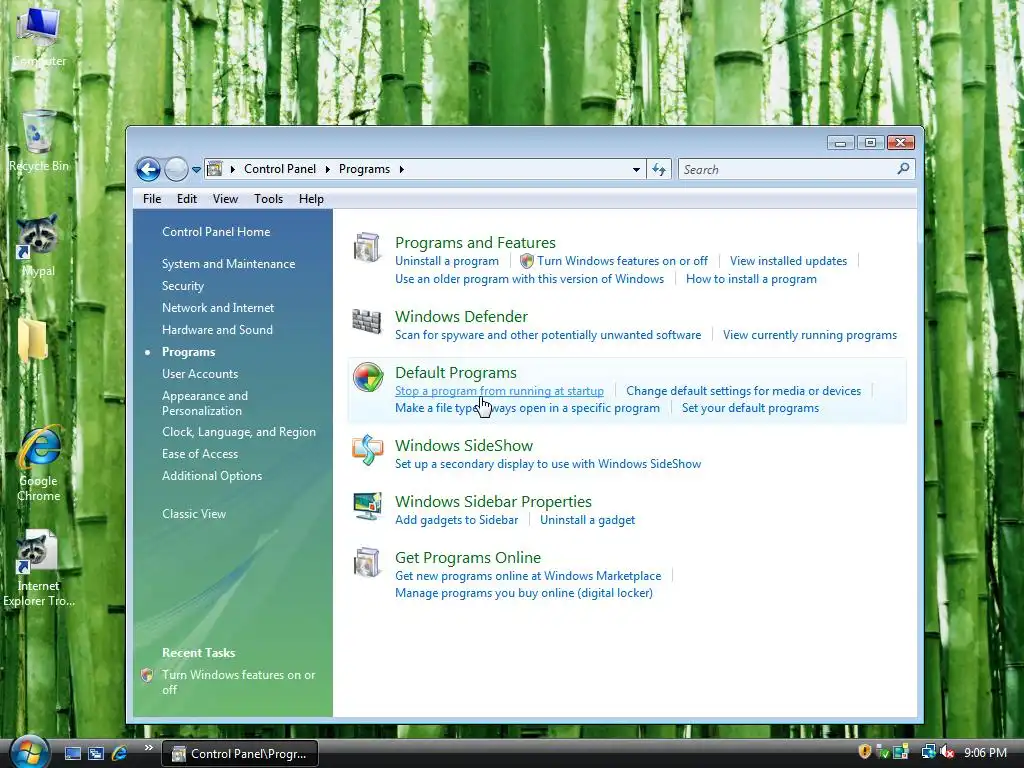Select the folder icon on the desktop

point(33,340)
